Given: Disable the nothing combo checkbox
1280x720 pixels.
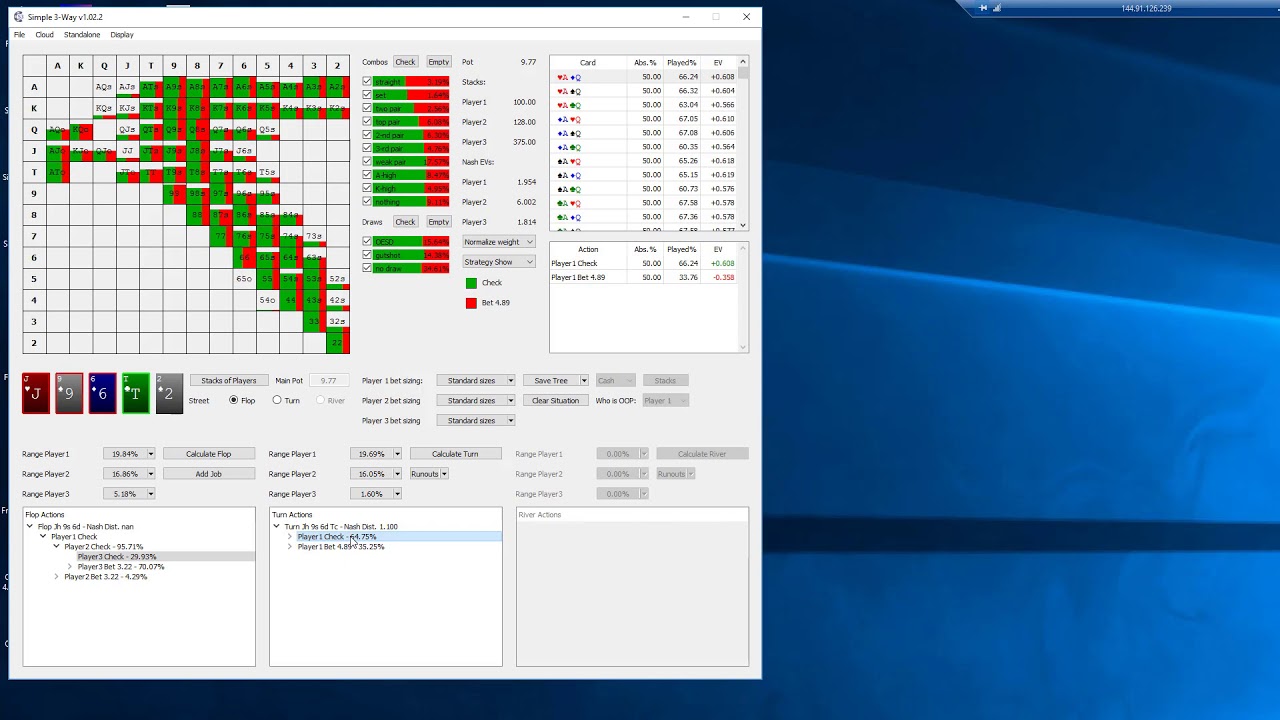Looking at the screenshot, I should (367, 202).
